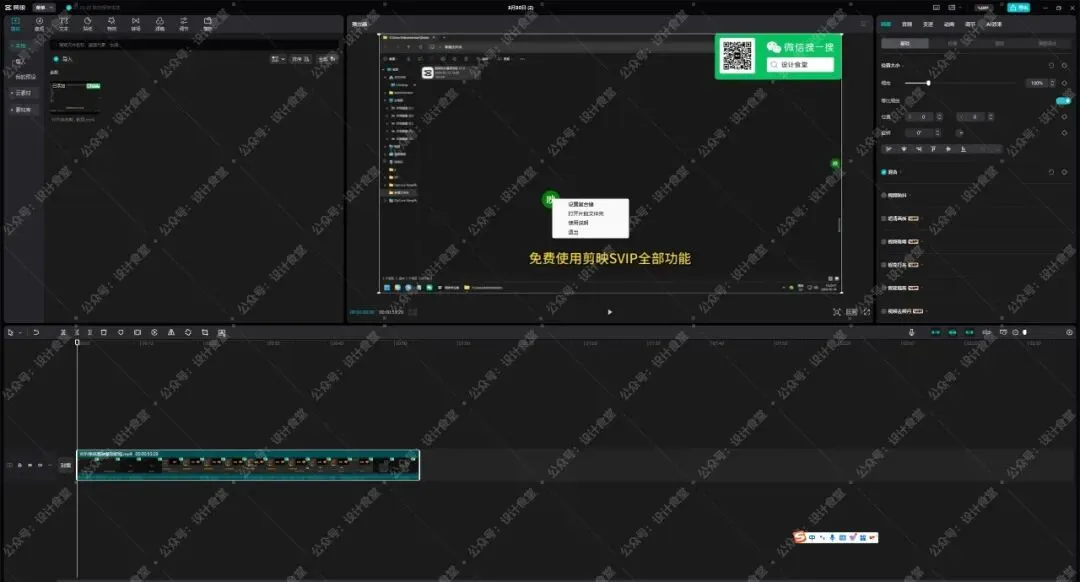
Task: Toggle main track magnet in timeline toolbar
Action: [935, 333]
